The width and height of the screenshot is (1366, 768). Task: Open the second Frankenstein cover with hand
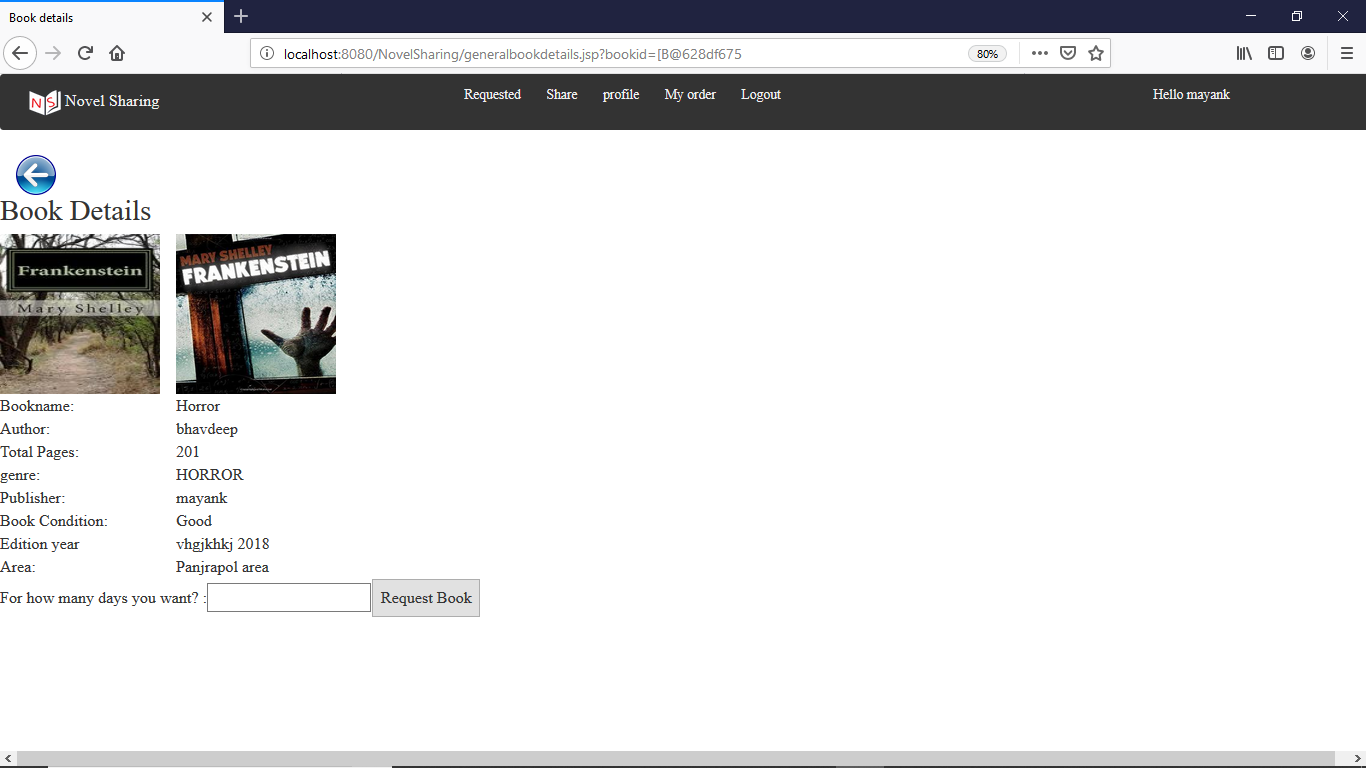pyautogui.click(x=256, y=314)
